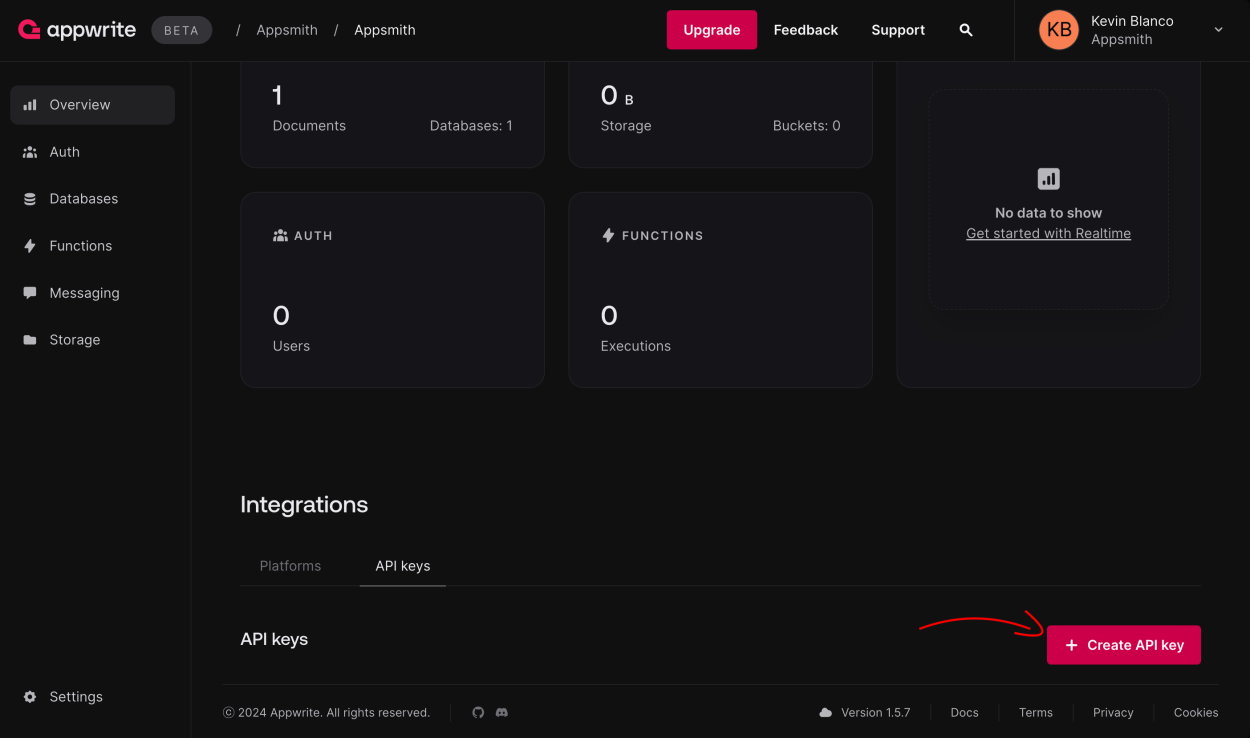1250x738 pixels.
Task: Open Get started with Realtime link
Action: pos(1048,234)
